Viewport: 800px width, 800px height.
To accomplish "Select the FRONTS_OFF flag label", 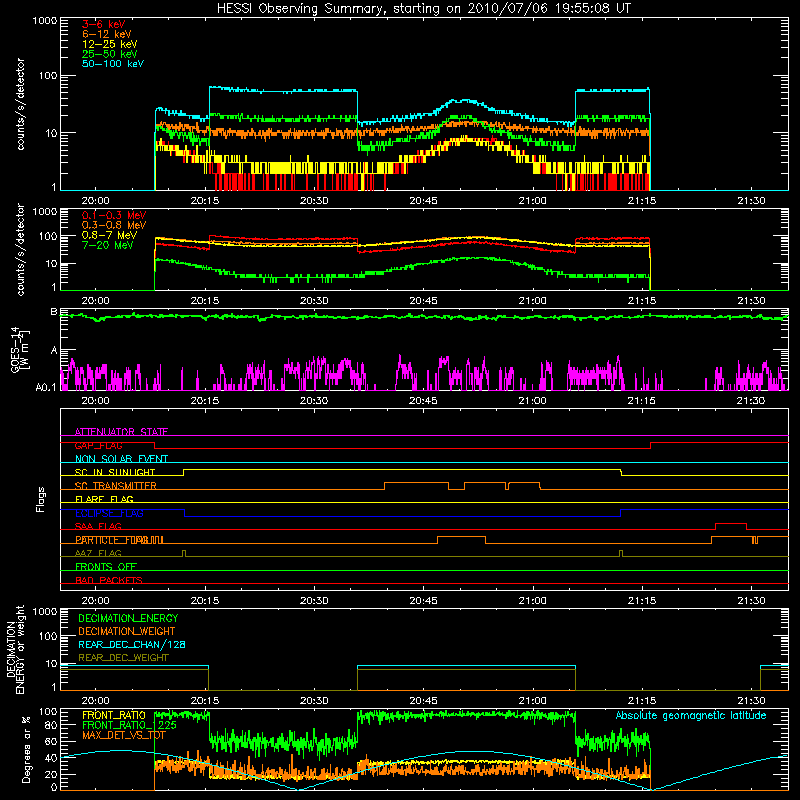I will point(106,567).
